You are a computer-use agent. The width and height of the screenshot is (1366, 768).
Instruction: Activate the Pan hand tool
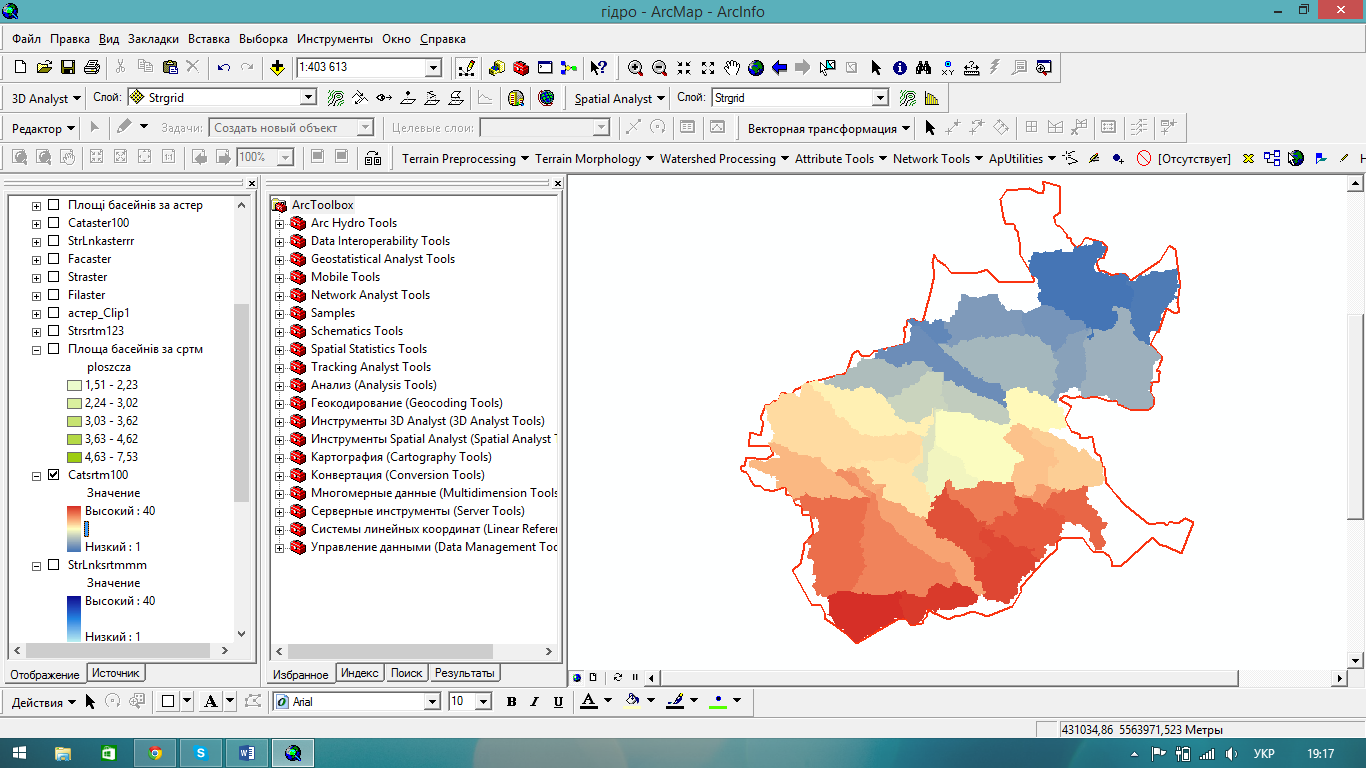point(732,68)
